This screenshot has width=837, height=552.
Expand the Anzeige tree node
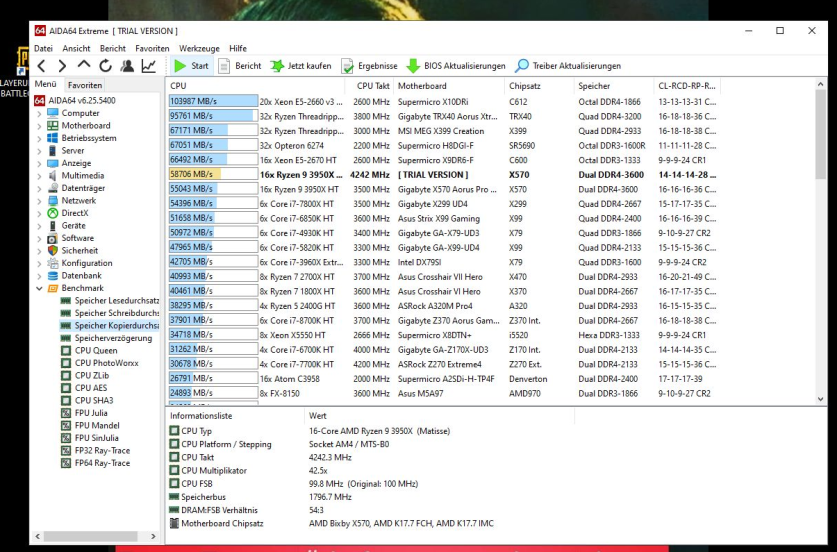click(39, 163)
